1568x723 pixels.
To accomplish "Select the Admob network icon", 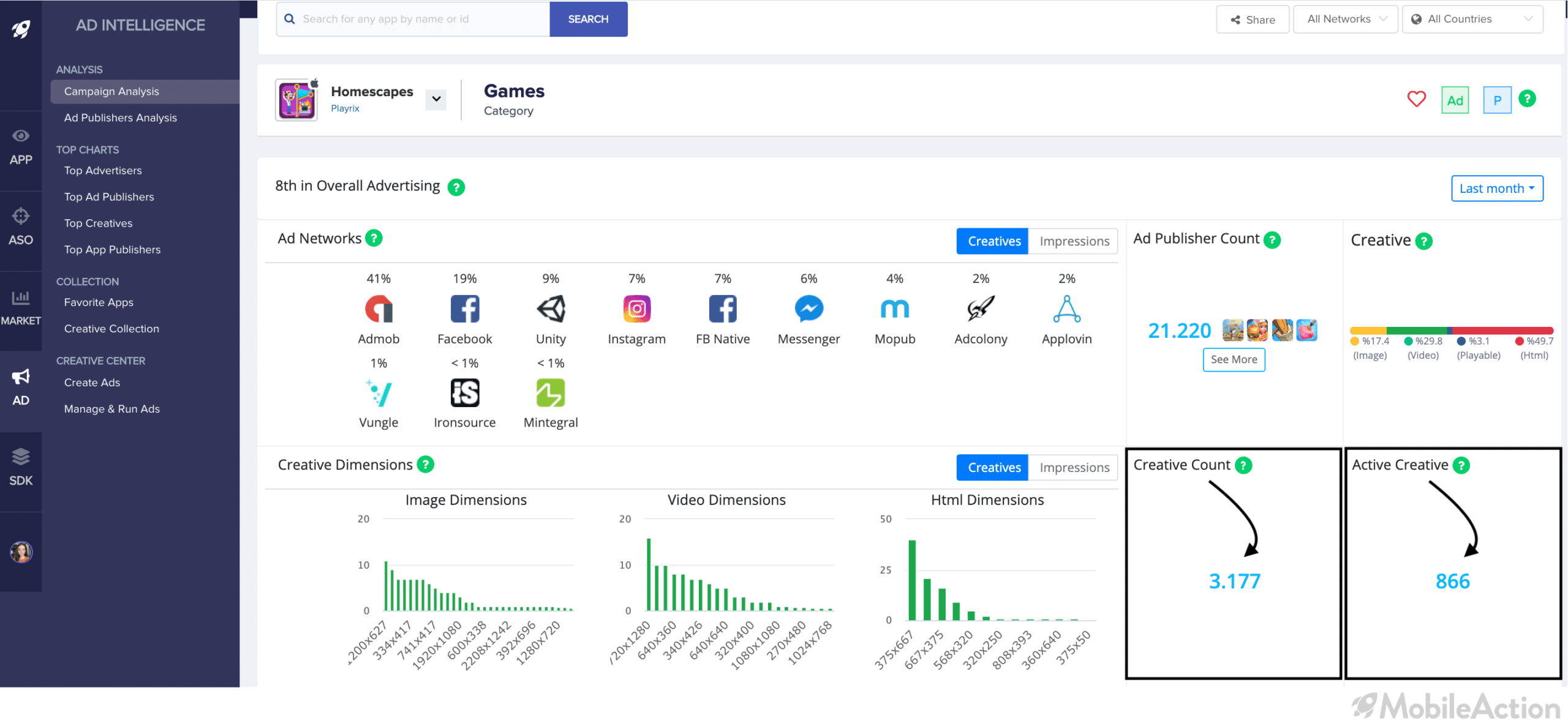I will click(379, 309).
